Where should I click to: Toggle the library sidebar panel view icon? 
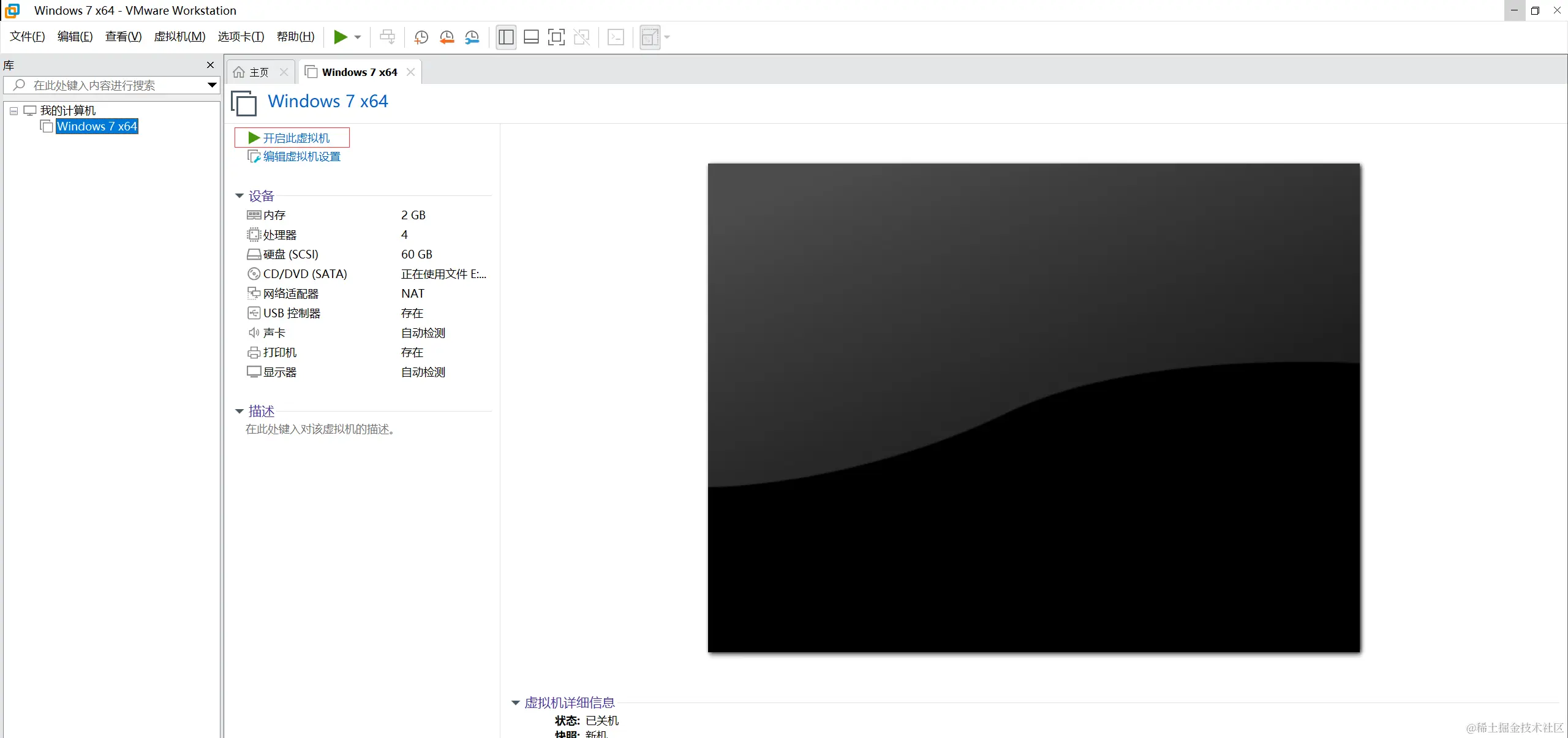[x=506, y=37]
